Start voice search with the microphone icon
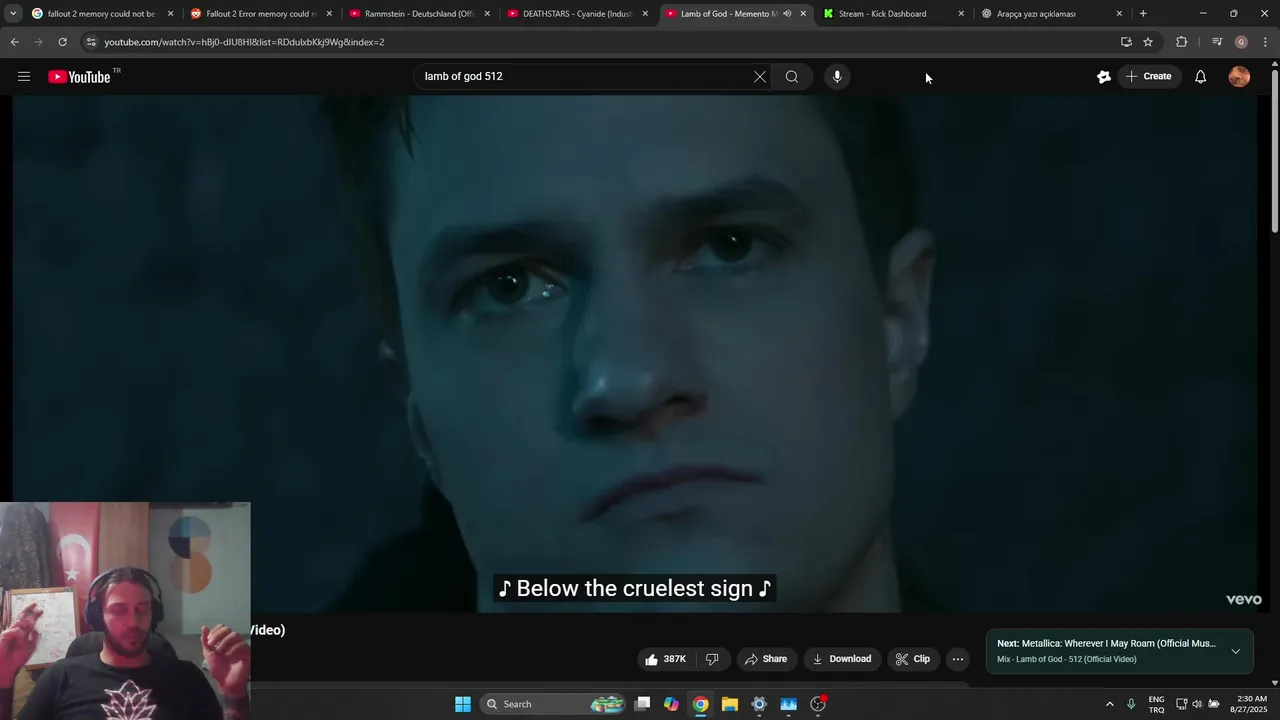The image size is (1280, 720). (x=837, y=77)
